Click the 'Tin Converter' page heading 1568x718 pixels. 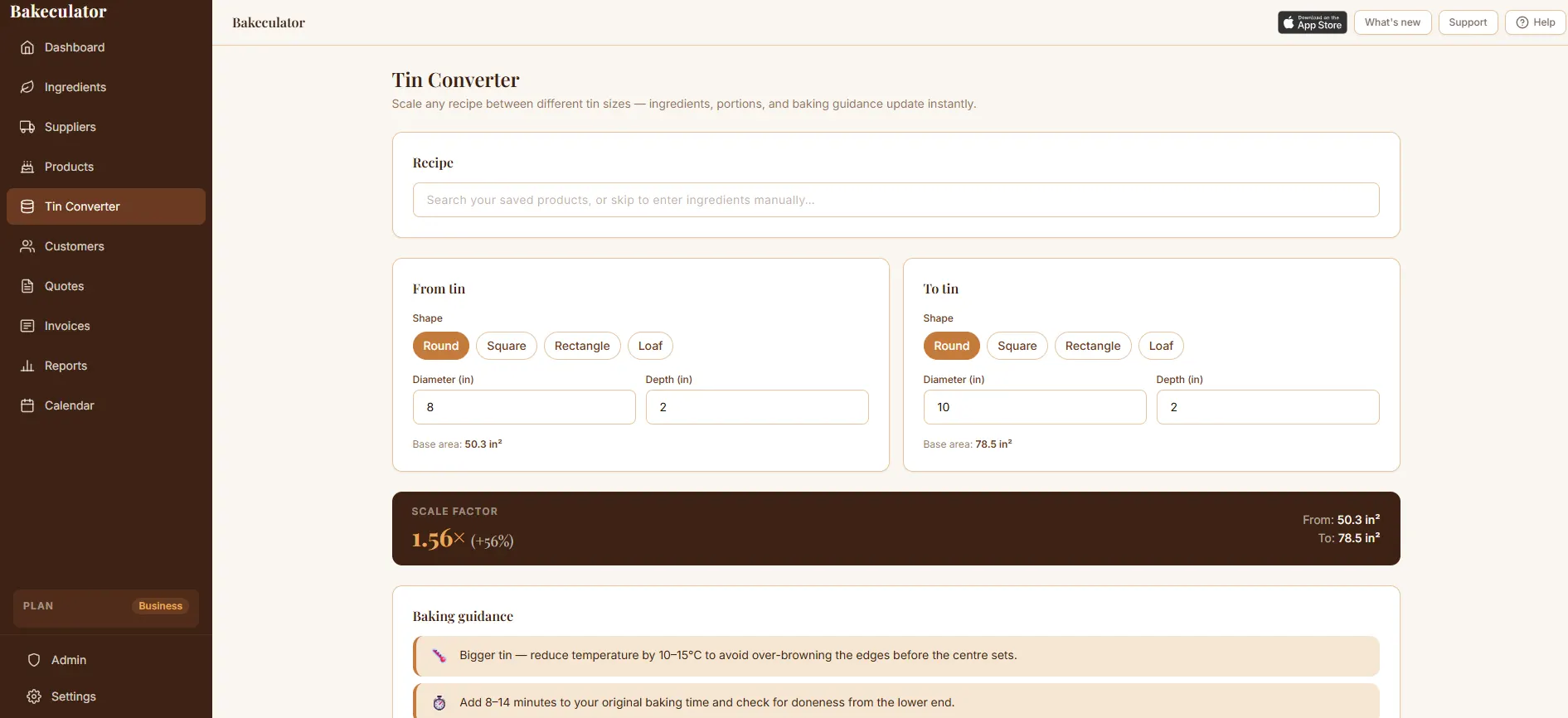456,80
